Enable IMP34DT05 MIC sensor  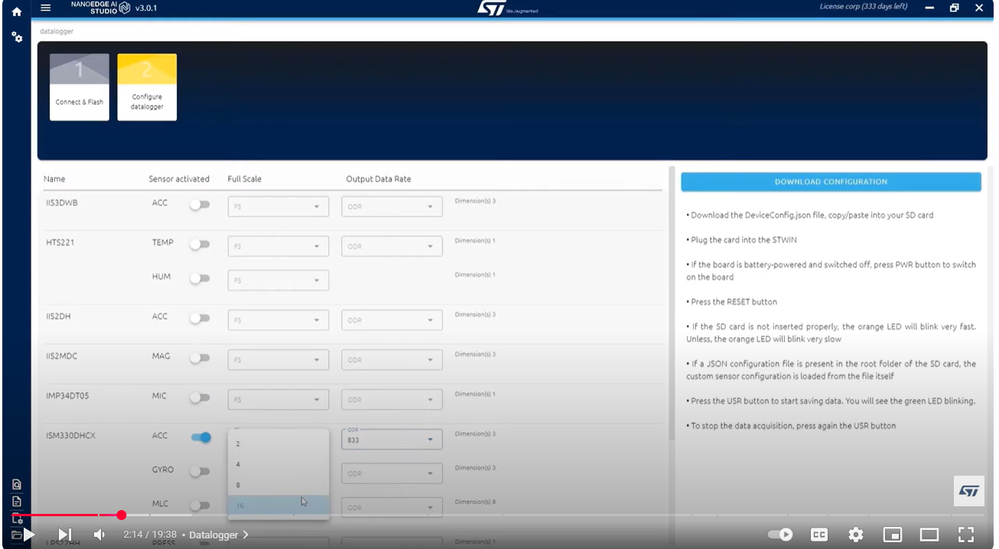point(200,397)
